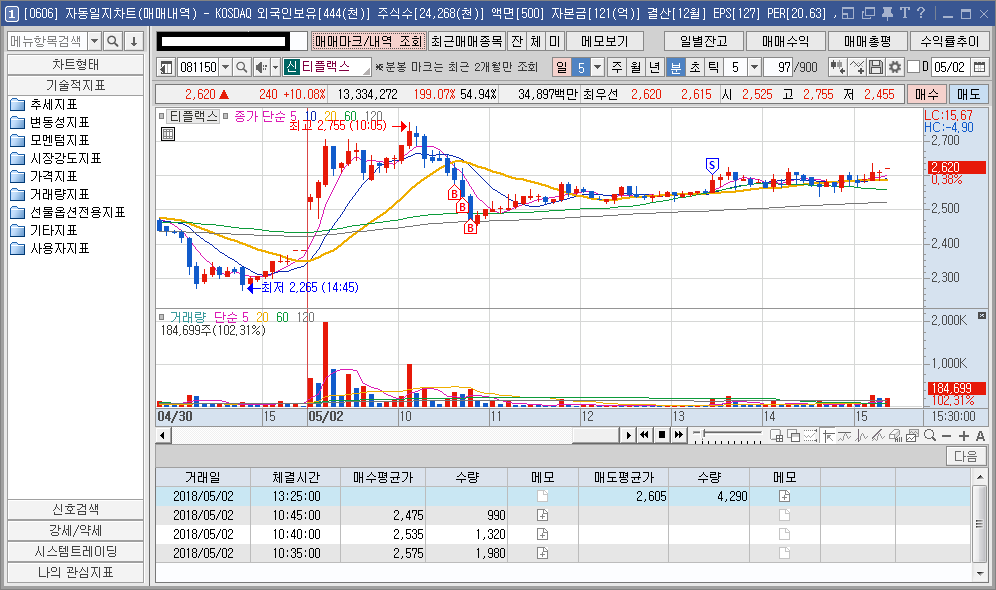Click the save floppy disk icon
The height and width of the screenshot is (590, 996).
pyautogui.click(x=876, y=67)
